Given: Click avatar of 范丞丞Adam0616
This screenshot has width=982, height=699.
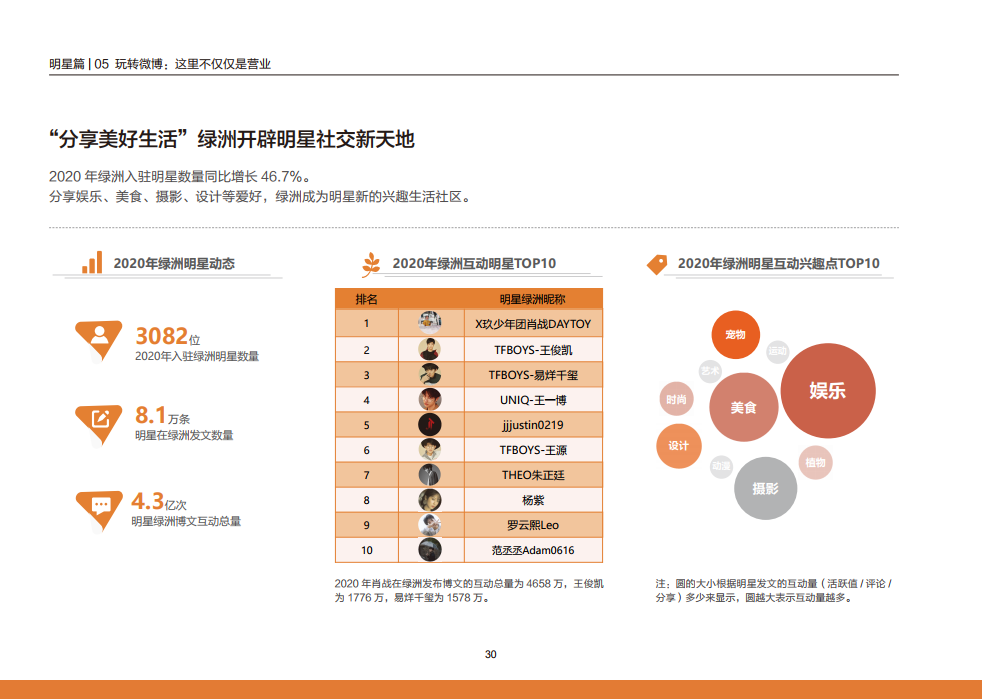Looking at the screenshot, I should click(x=430, y=550).
